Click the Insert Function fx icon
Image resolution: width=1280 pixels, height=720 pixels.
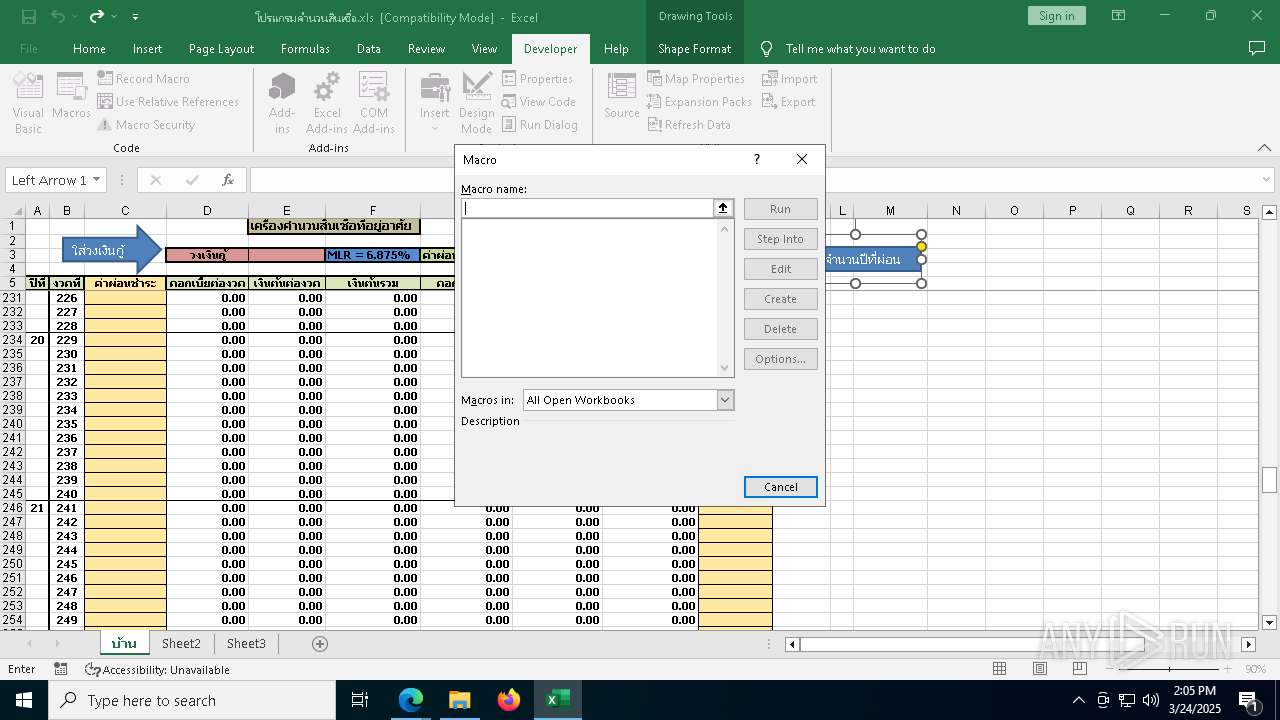pyautogui.click(x=228, y=180)
